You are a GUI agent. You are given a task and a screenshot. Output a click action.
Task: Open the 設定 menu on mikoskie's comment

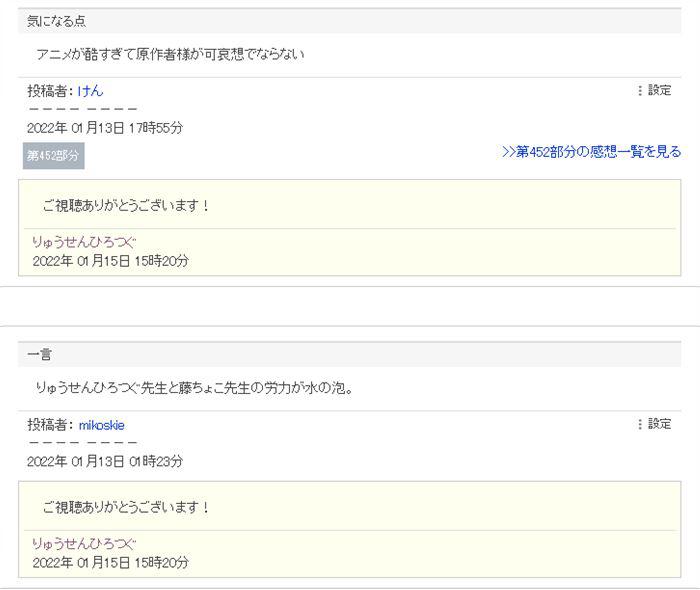click(654, 425)
